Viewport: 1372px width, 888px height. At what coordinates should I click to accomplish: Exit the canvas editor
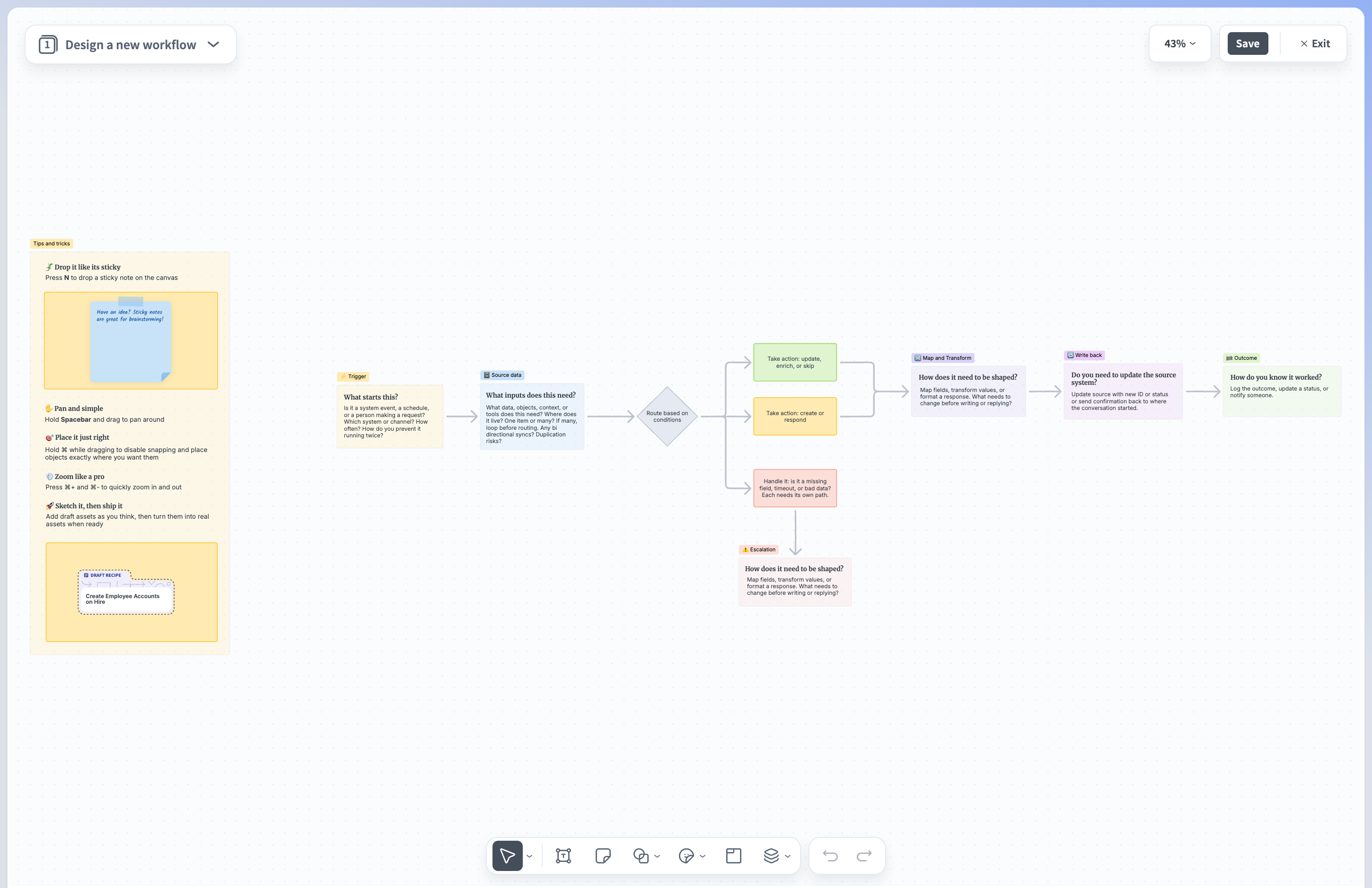(x=1315, y=44)
